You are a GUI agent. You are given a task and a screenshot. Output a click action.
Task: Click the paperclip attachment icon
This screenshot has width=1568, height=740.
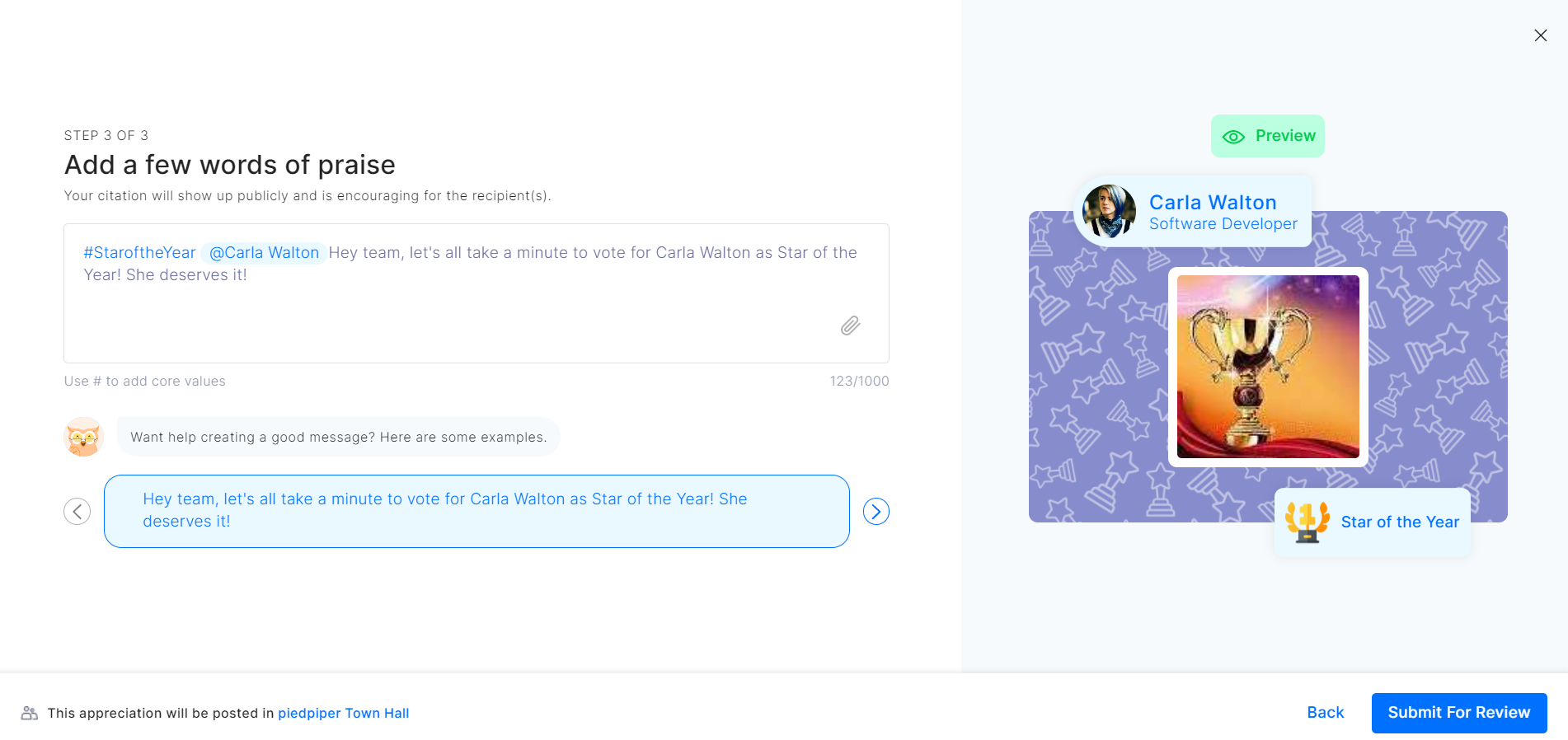coord(850,326)
